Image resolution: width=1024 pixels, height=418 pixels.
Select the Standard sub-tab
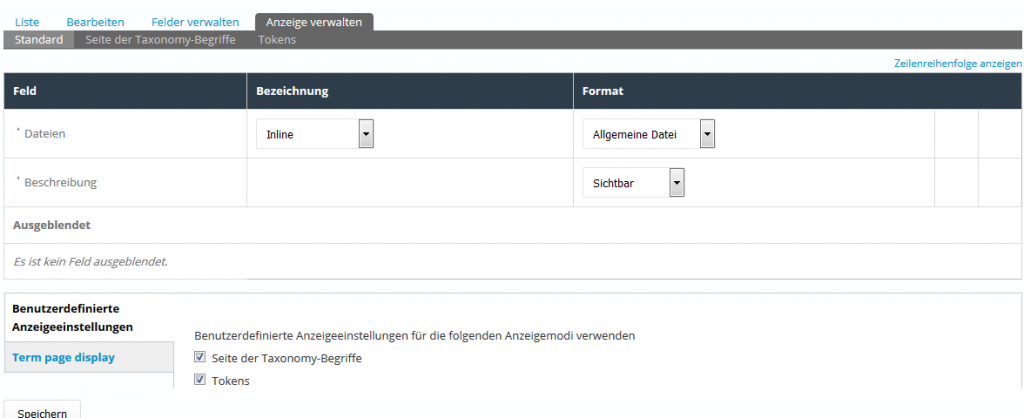point(39,40)
